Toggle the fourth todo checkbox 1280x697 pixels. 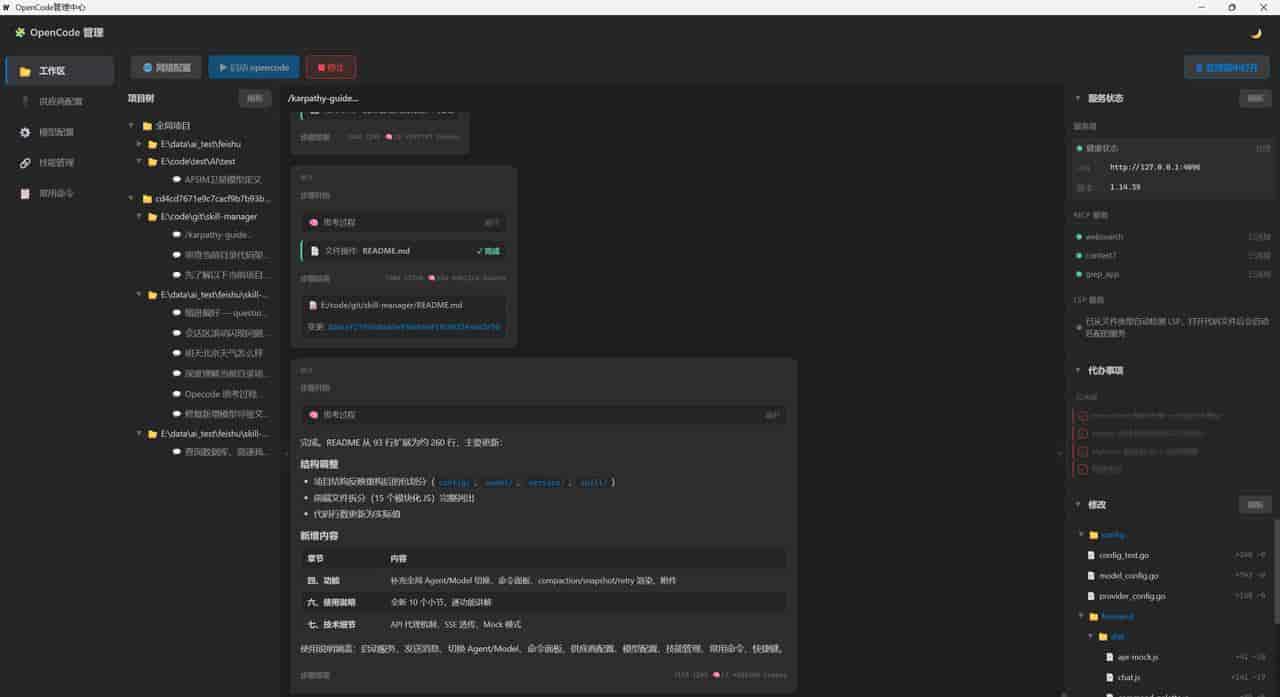pos(1082,469)
